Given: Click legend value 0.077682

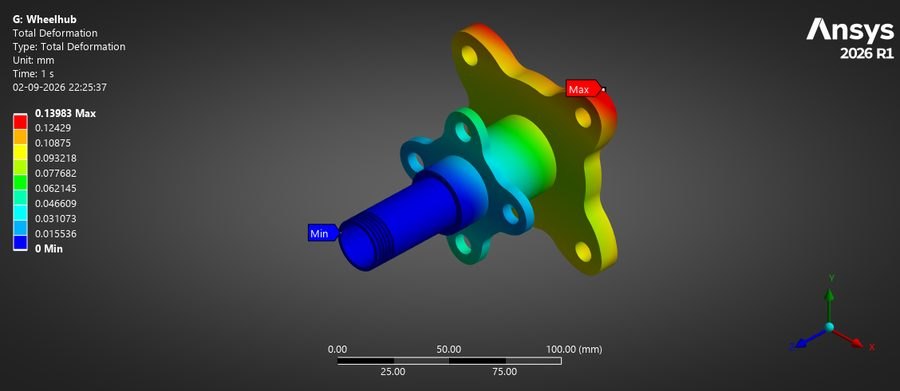Looking at the screenshot, I should (x=56, y=173).
